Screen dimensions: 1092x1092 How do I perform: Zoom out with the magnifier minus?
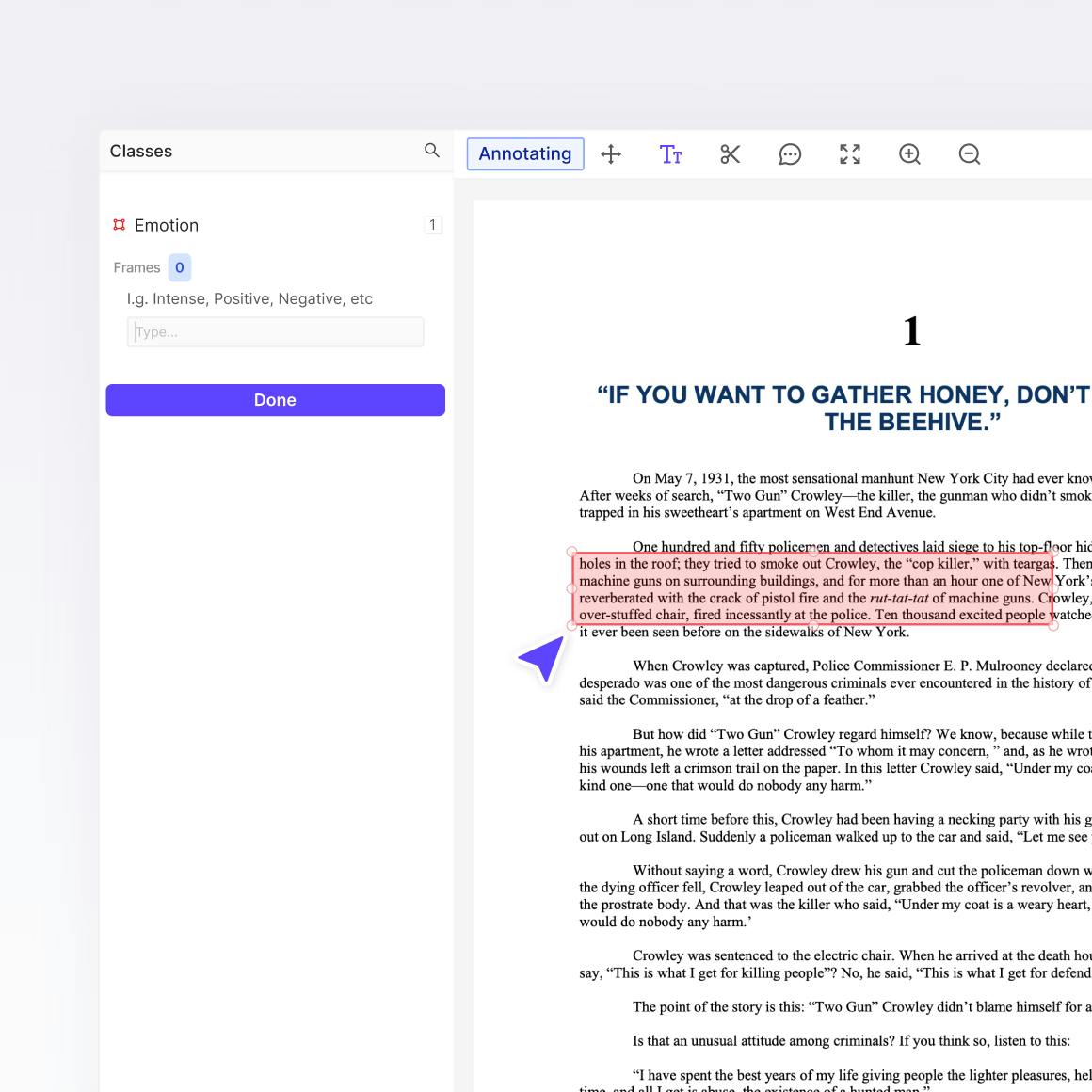coord(970,154)
